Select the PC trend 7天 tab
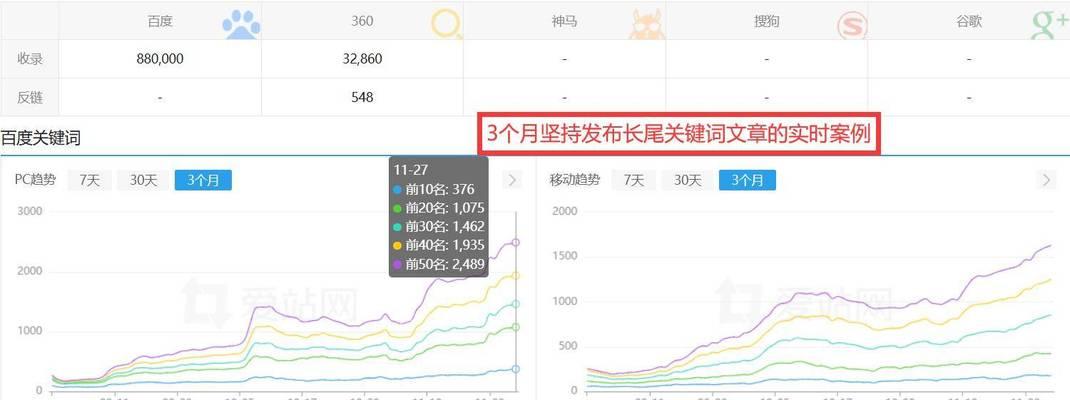Viewport: 1070px width, 400px height. pos(89,180)
